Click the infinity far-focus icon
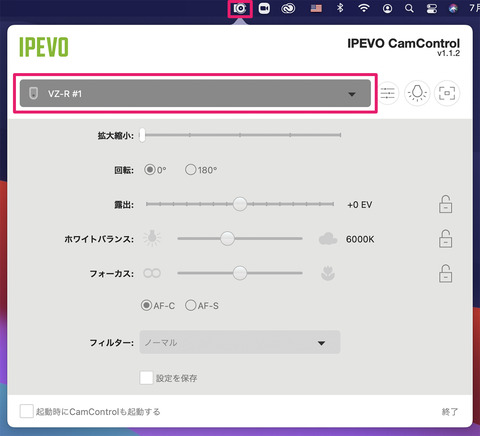 (152, 273)
